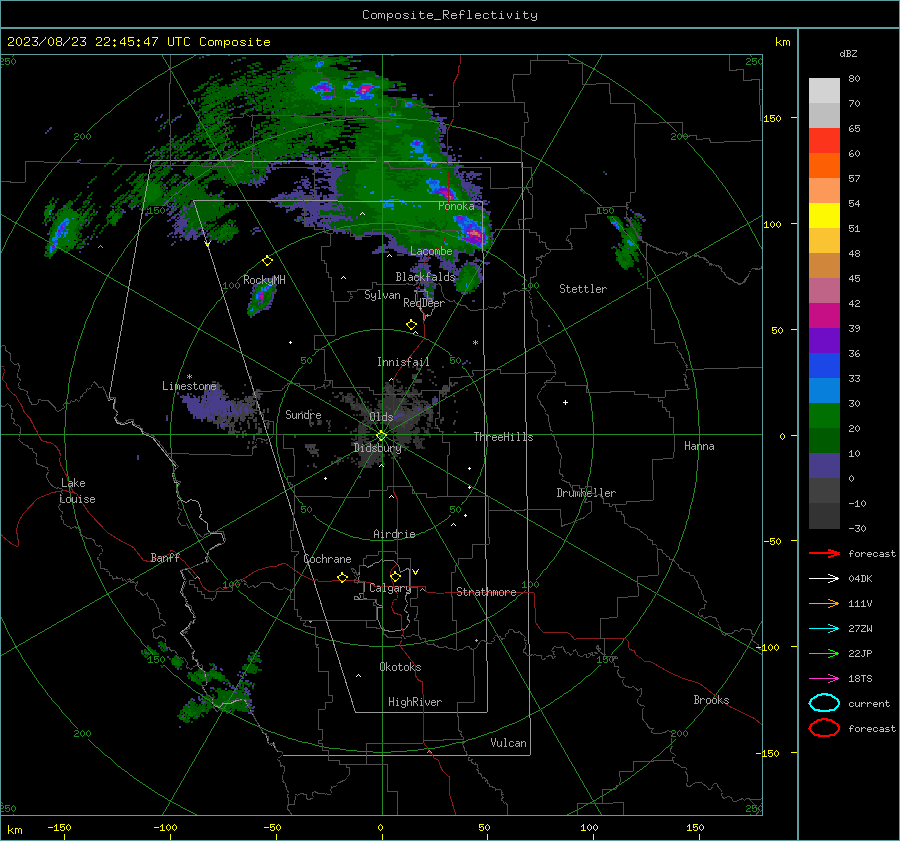Click the Lake Louise label
Viewport: 900px width, 841px height.
click(x=77, y=491)
